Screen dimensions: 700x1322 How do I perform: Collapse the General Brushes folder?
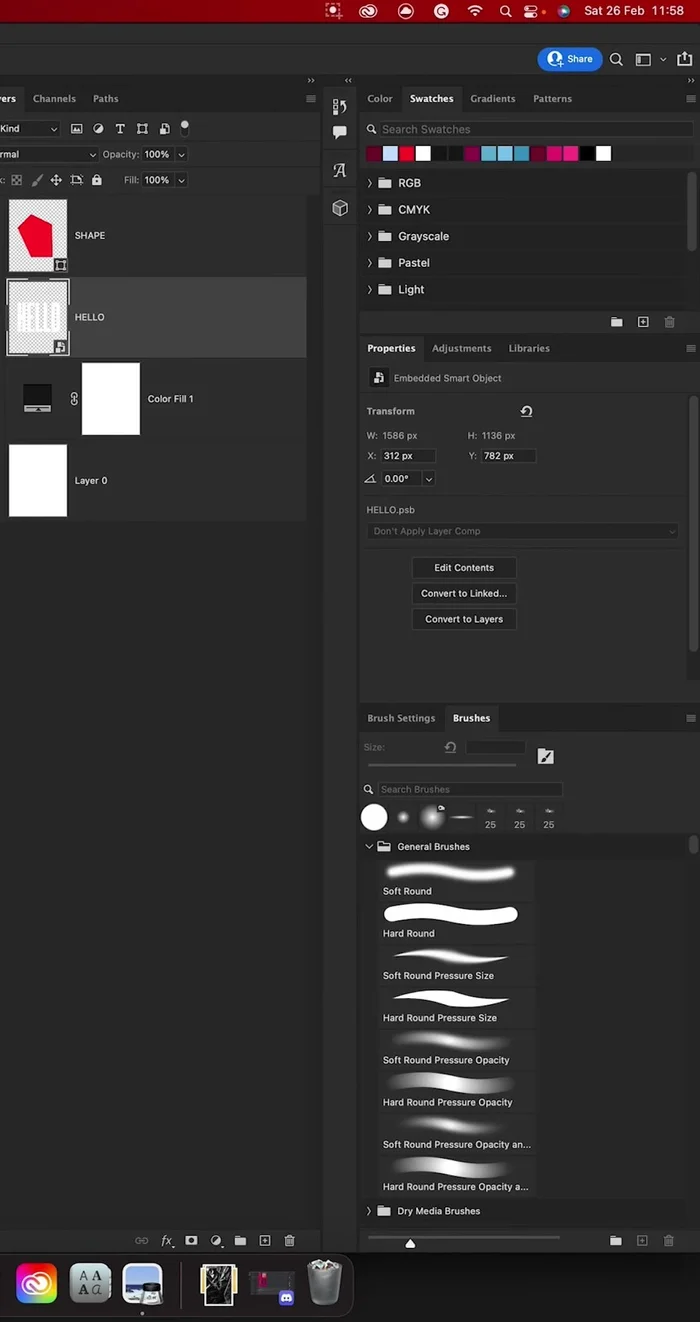(369, 847)
